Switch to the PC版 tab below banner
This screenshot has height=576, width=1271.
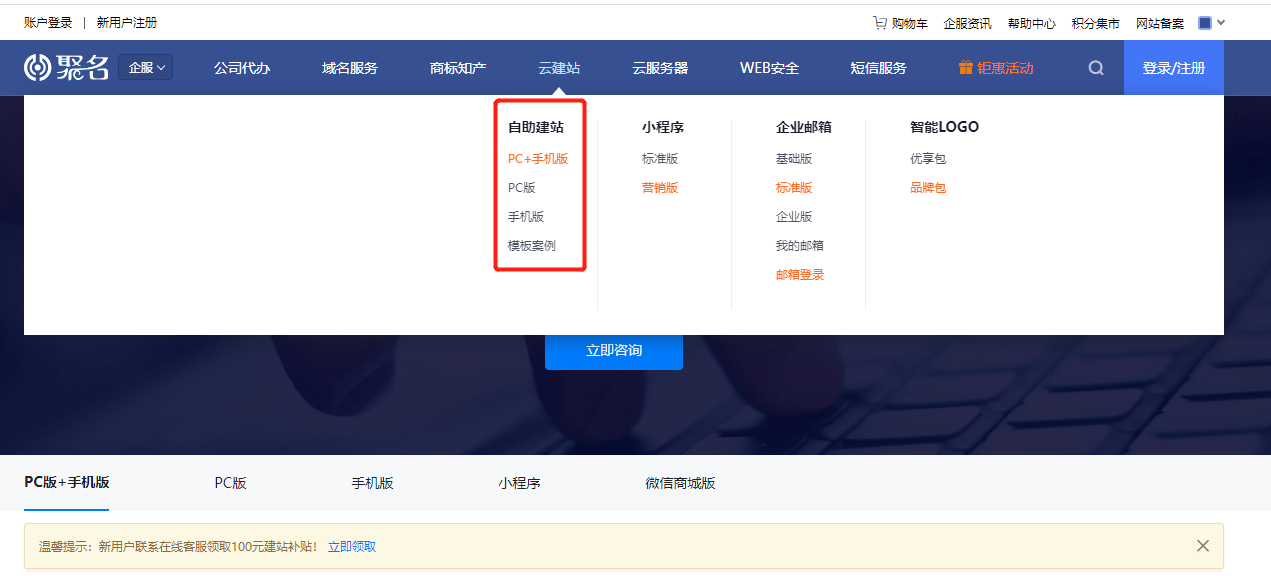click(x=231, y=483)
